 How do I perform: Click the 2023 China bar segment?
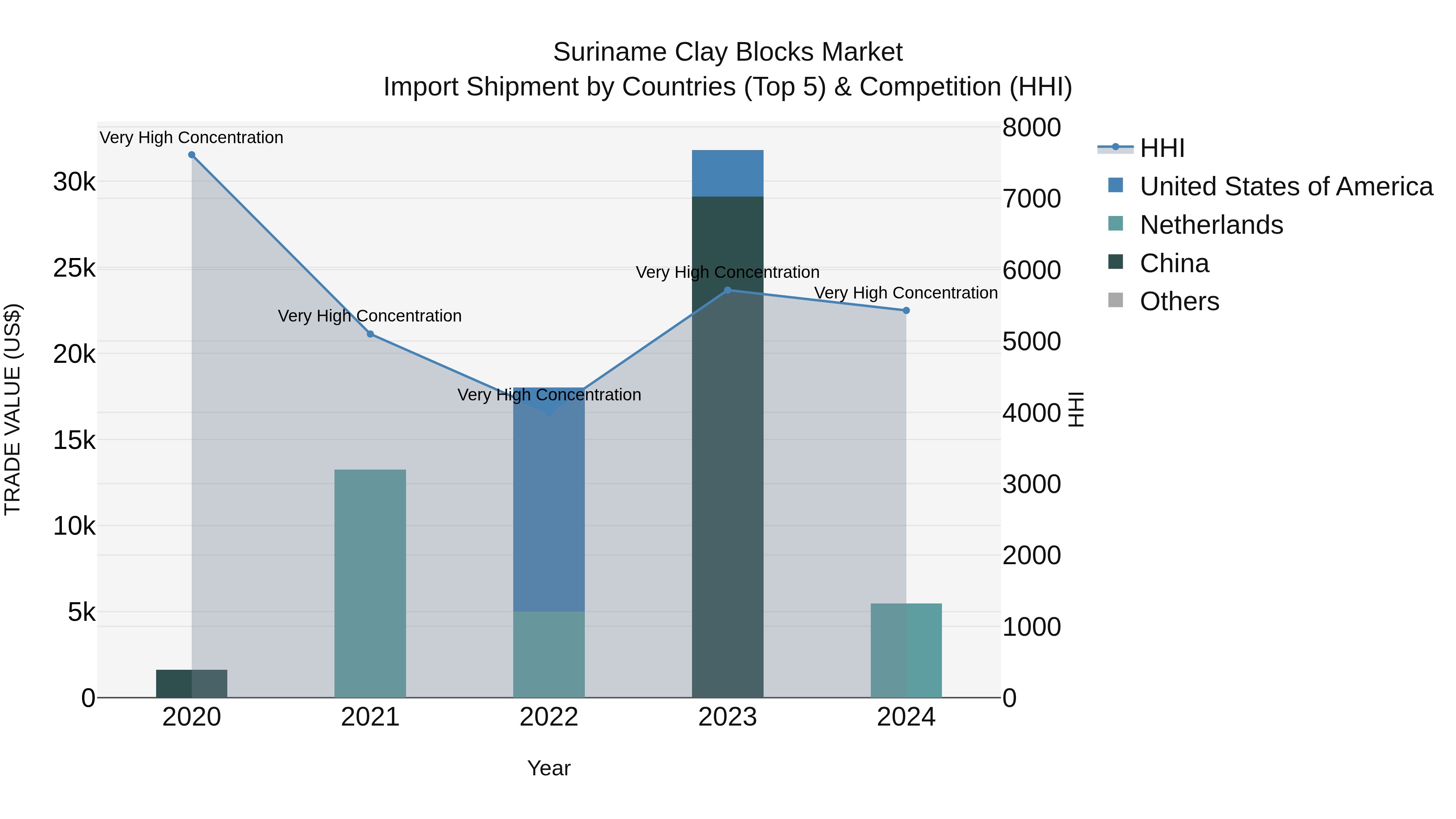[x=728, y=447]
